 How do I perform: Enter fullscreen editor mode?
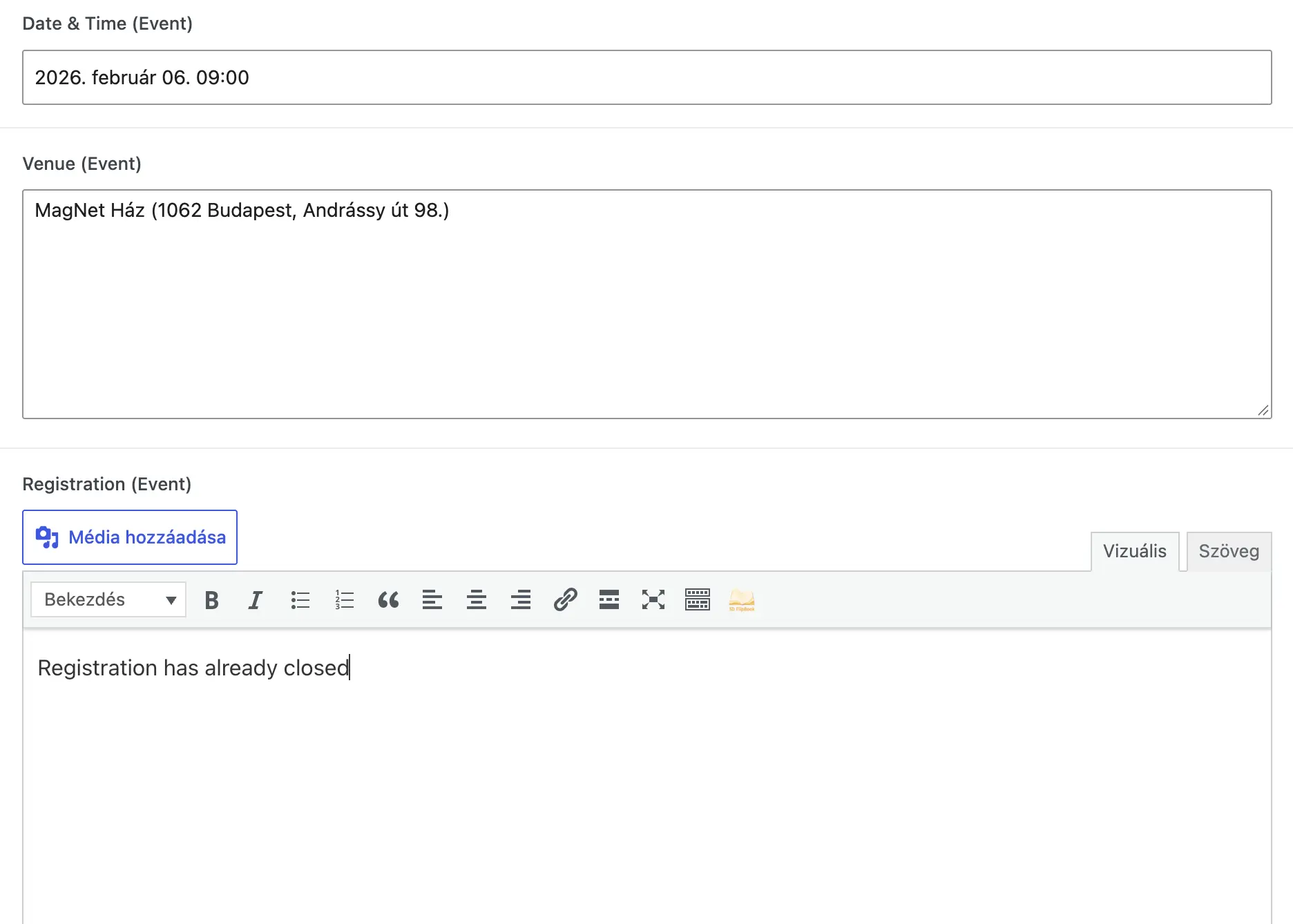point(653,599)
